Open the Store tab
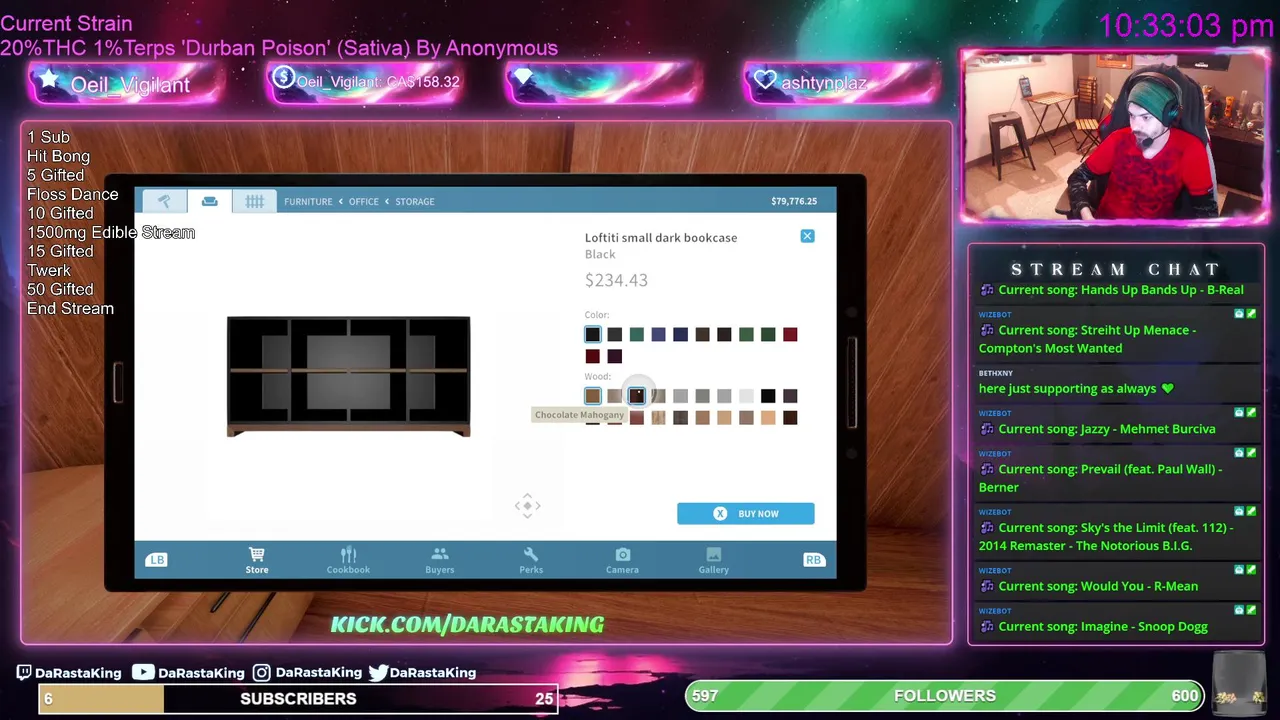The width and height of the screenshot is (1280, 720). tap(257, 560)
